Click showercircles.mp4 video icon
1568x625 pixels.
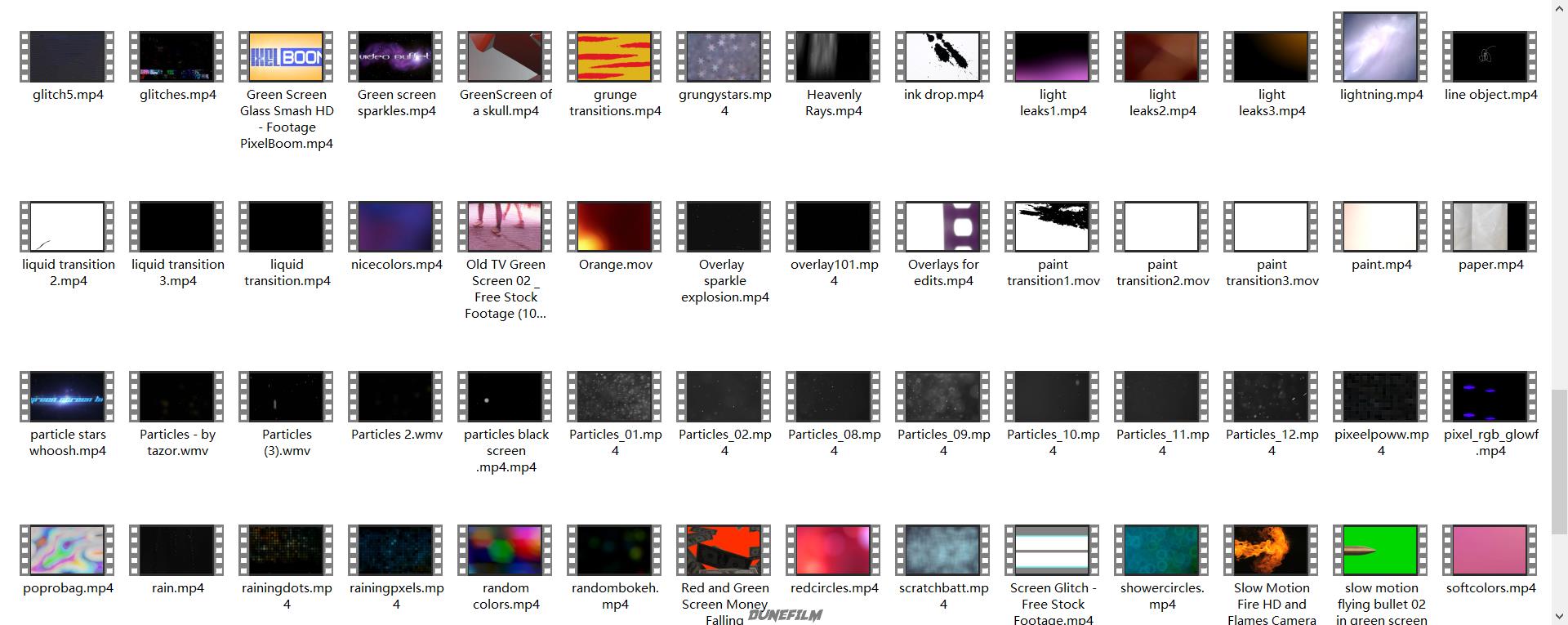point(1162,551)
